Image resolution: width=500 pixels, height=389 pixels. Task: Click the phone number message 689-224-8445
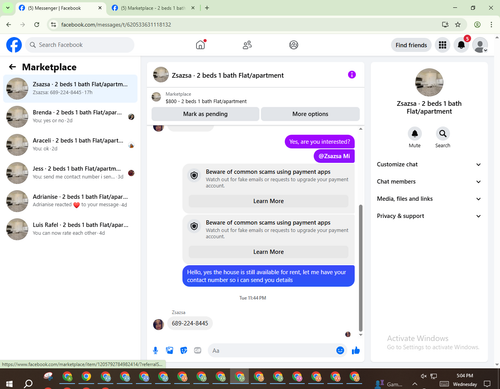[x=190, y=323]
